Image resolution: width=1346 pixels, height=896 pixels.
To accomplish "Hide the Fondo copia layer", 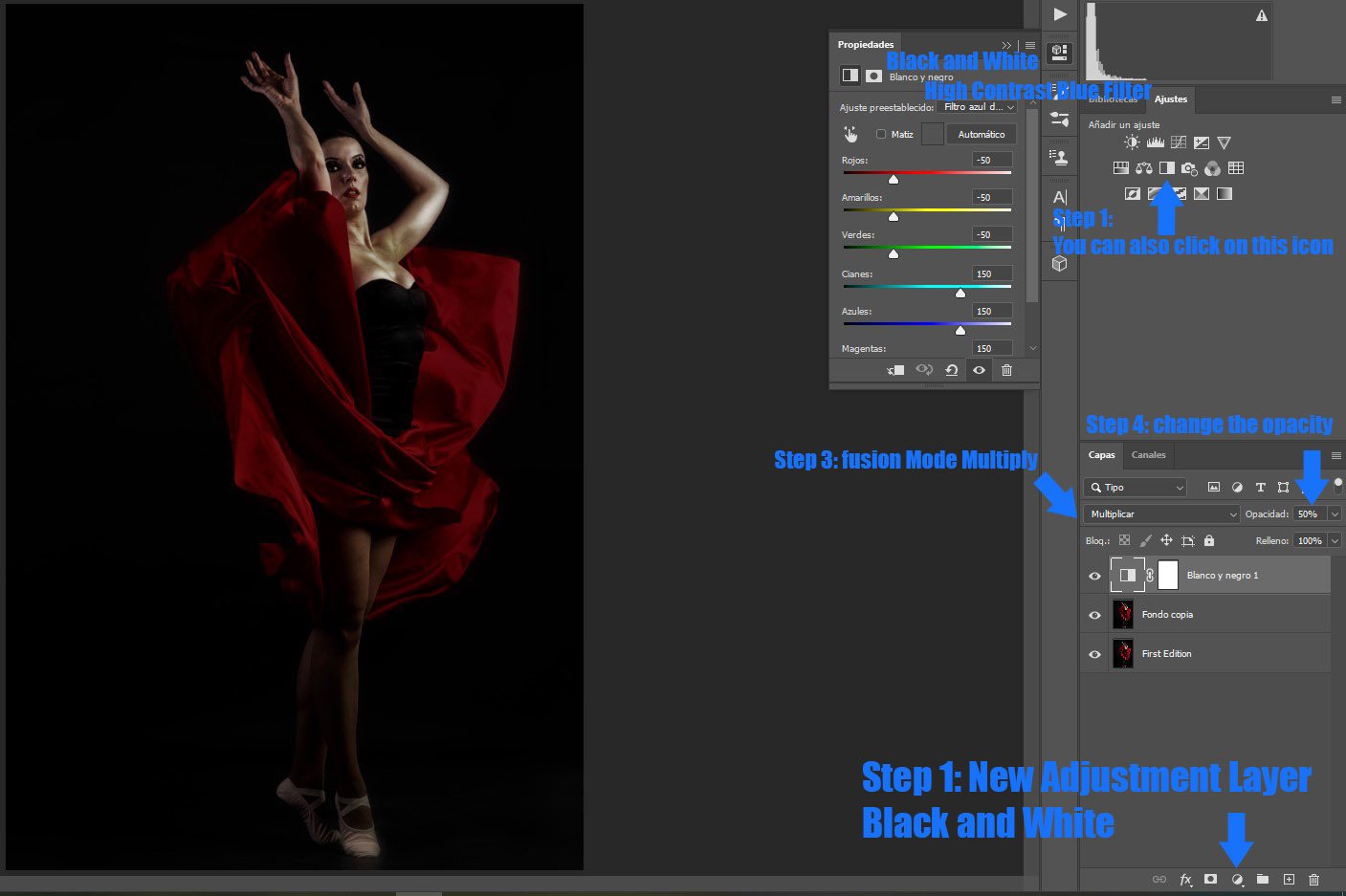I will (x=1094, y=615).
